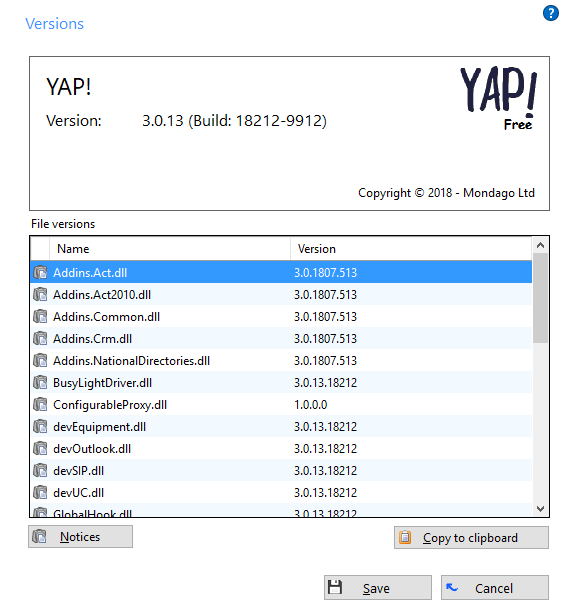
Task: Click the scrollbar up arrow
Action: click(540, 245)
